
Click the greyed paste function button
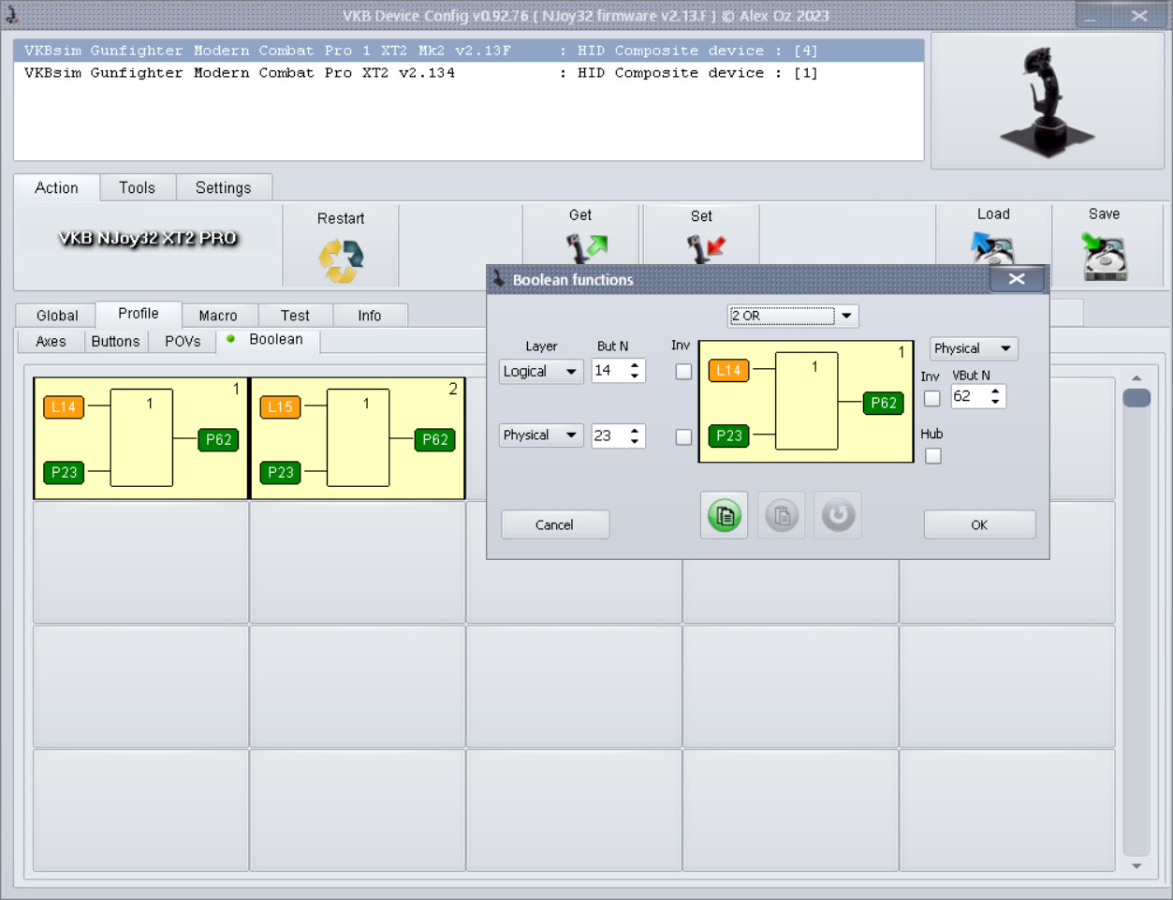(781, 515)
